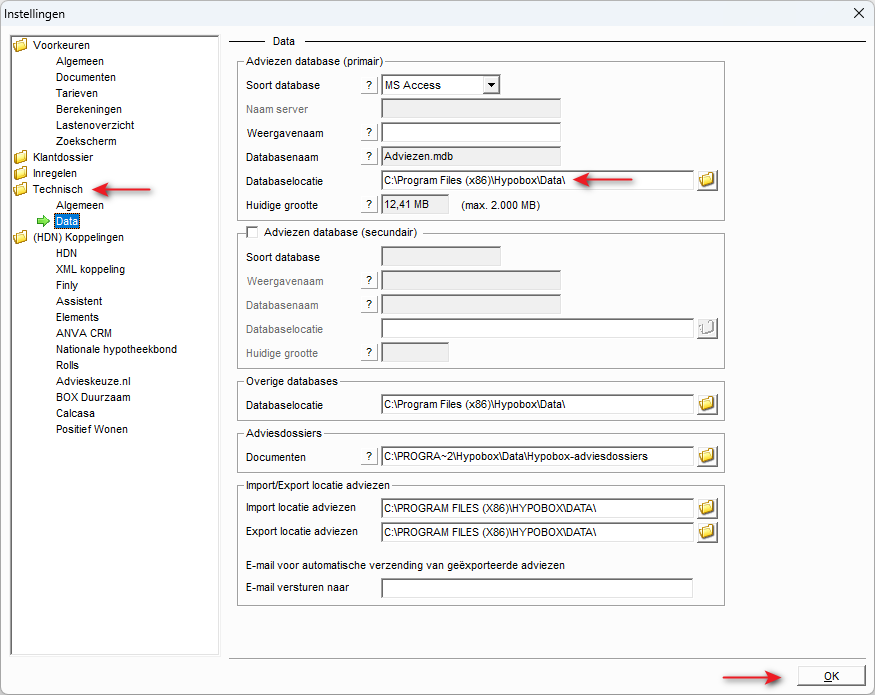Browse folder for Export locatie adviezen
The width and height of the screenshot is (875, 695).
707,532
